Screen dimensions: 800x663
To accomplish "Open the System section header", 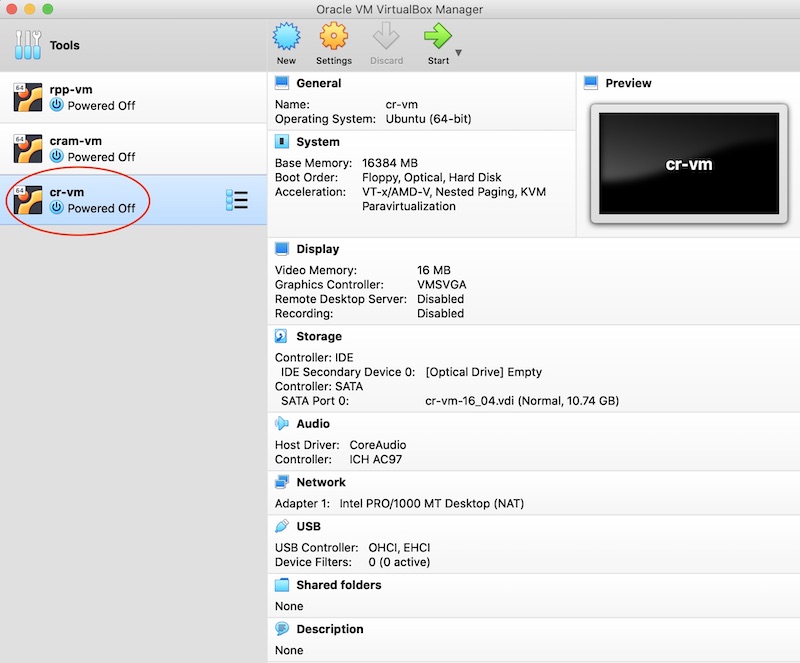I will [x=318, y=142].
